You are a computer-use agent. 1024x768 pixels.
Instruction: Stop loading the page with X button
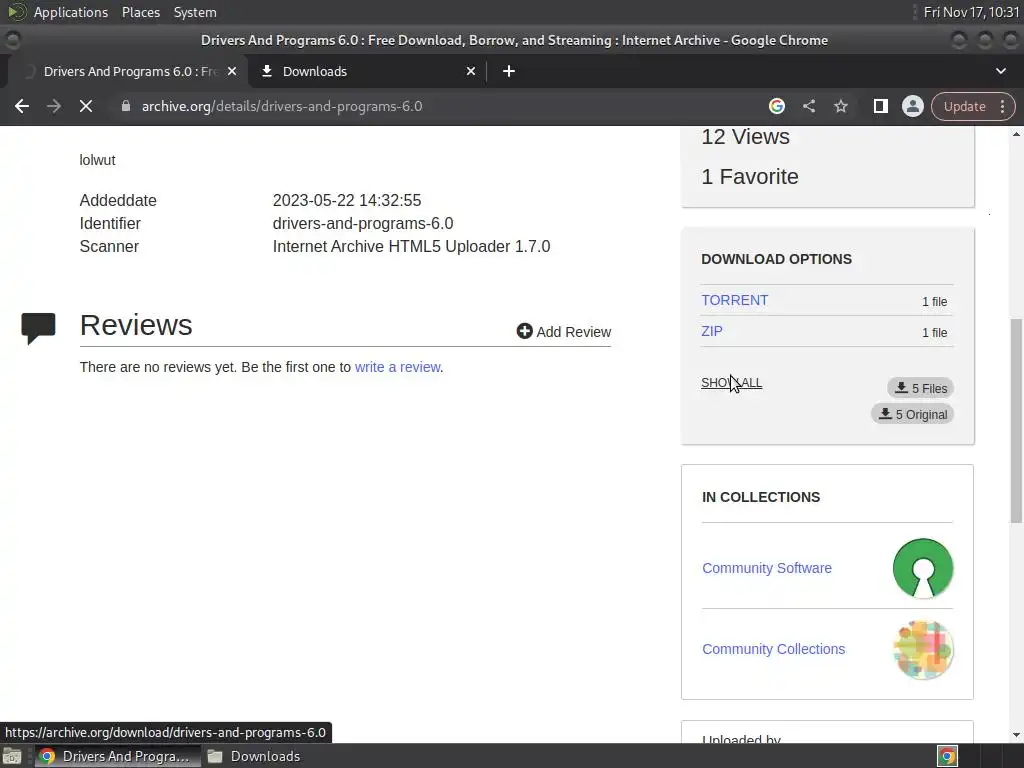coord(86,106)
